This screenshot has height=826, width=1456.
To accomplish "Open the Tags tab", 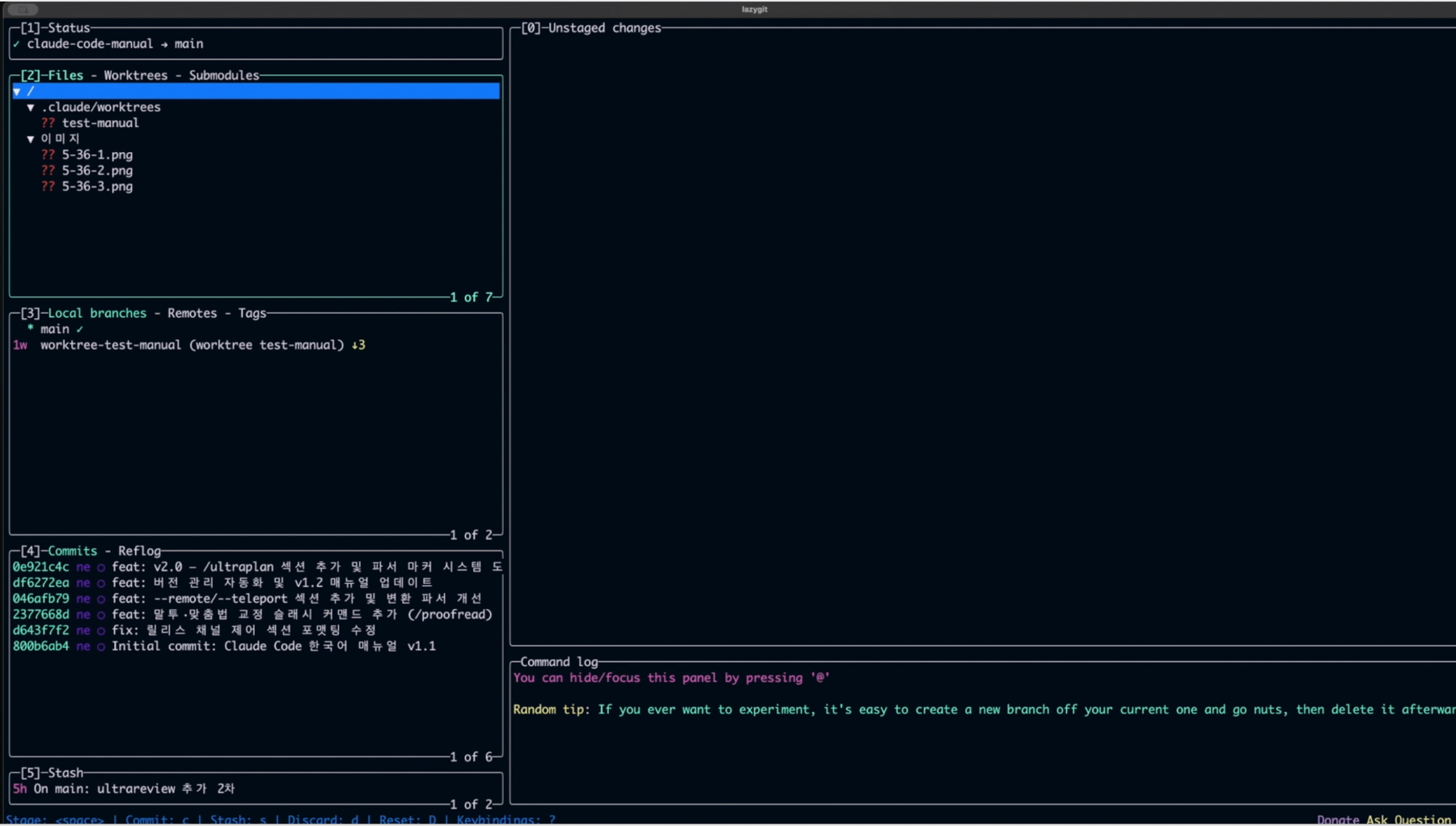I will click(x=252, y=313).
